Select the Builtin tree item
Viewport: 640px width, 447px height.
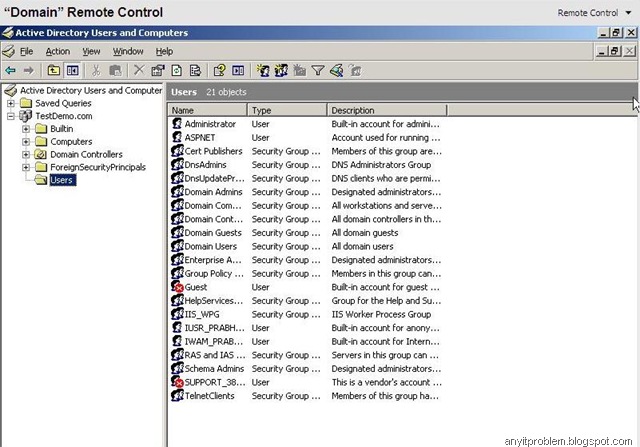pos(62,129)
